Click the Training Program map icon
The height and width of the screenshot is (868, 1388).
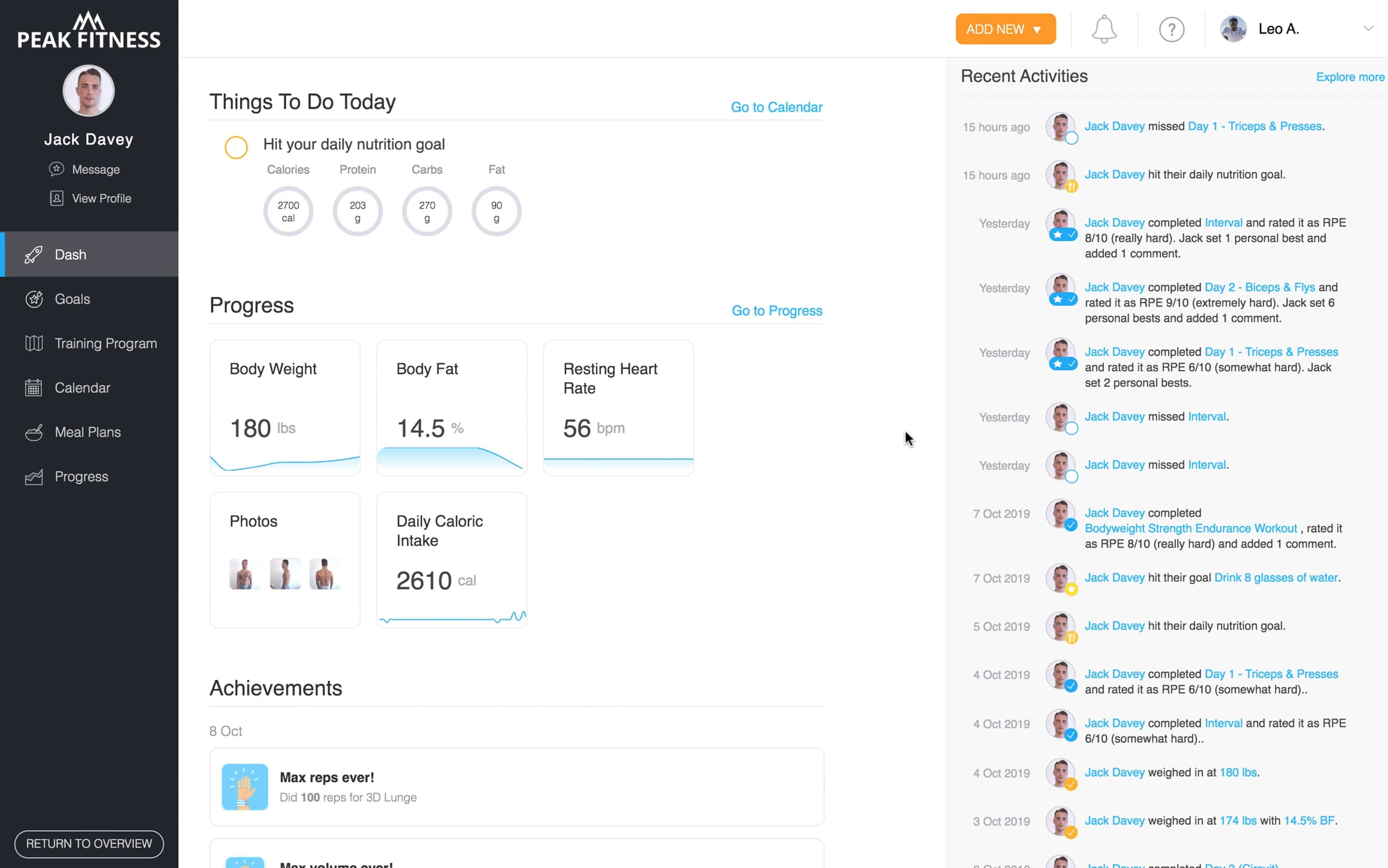[34, 343]
